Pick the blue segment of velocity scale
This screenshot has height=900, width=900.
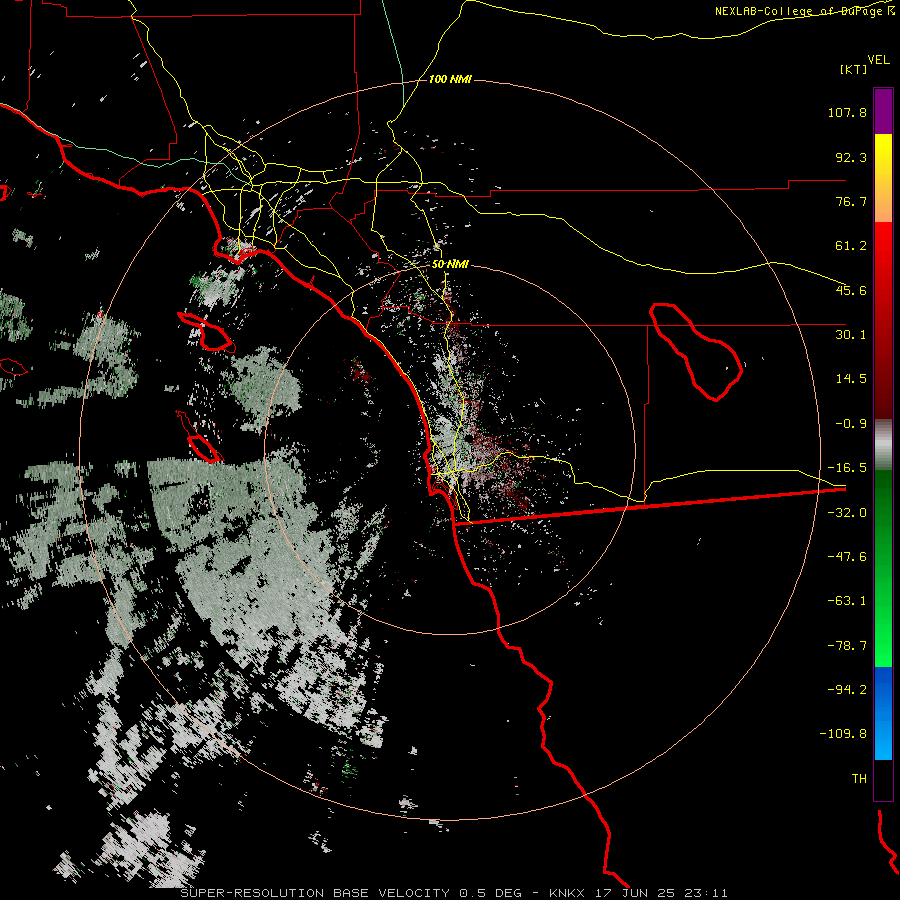883,713
